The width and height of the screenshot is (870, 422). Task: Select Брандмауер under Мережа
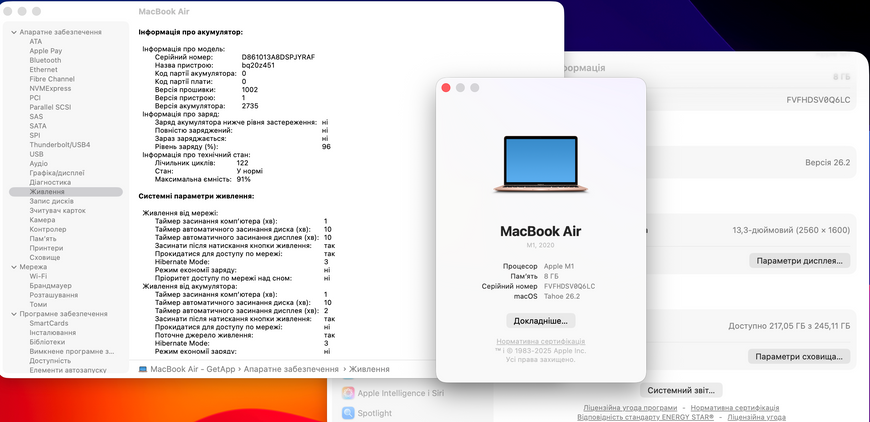tap(50, 286)
